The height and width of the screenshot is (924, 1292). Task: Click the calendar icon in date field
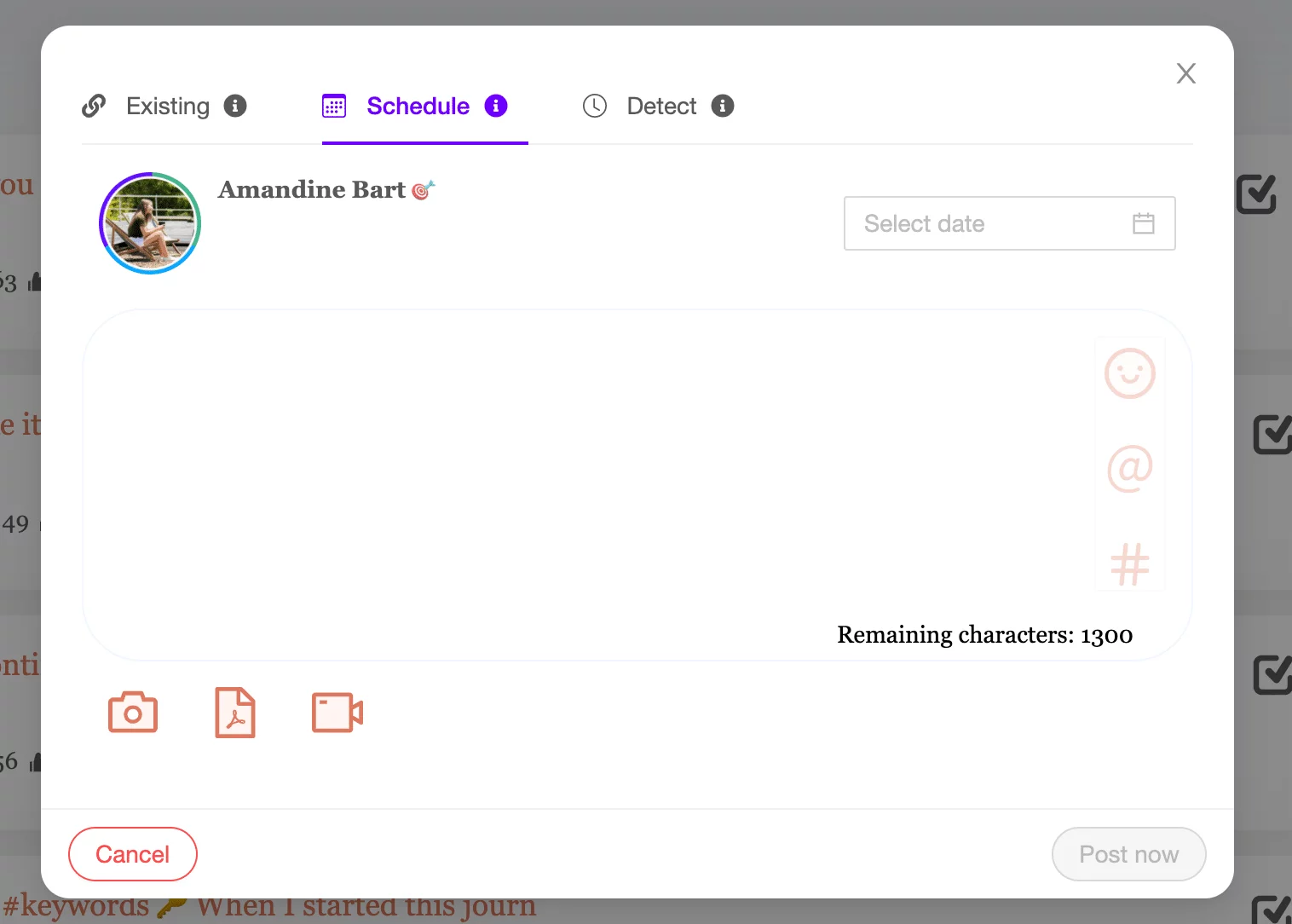(1144, 223)
